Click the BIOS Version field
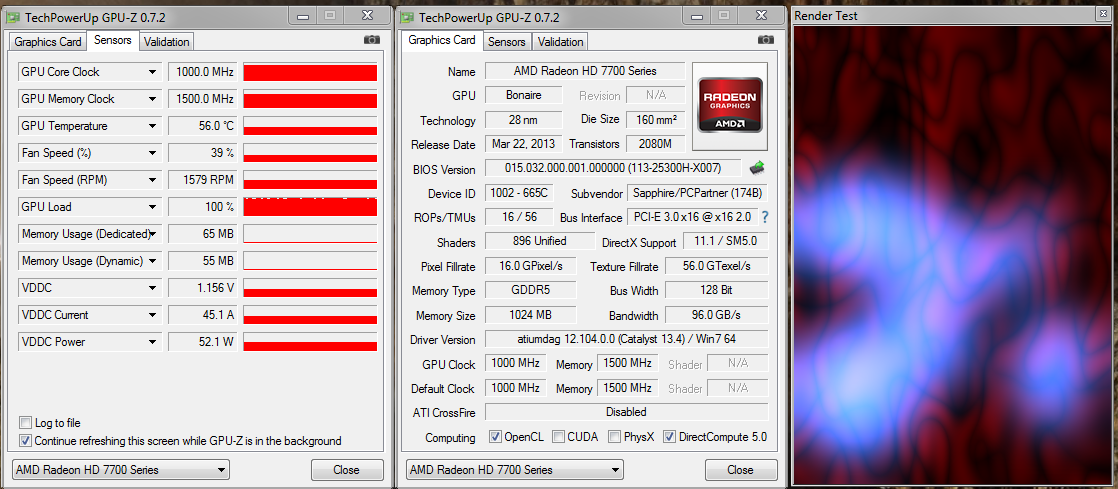 pos(613,169)
